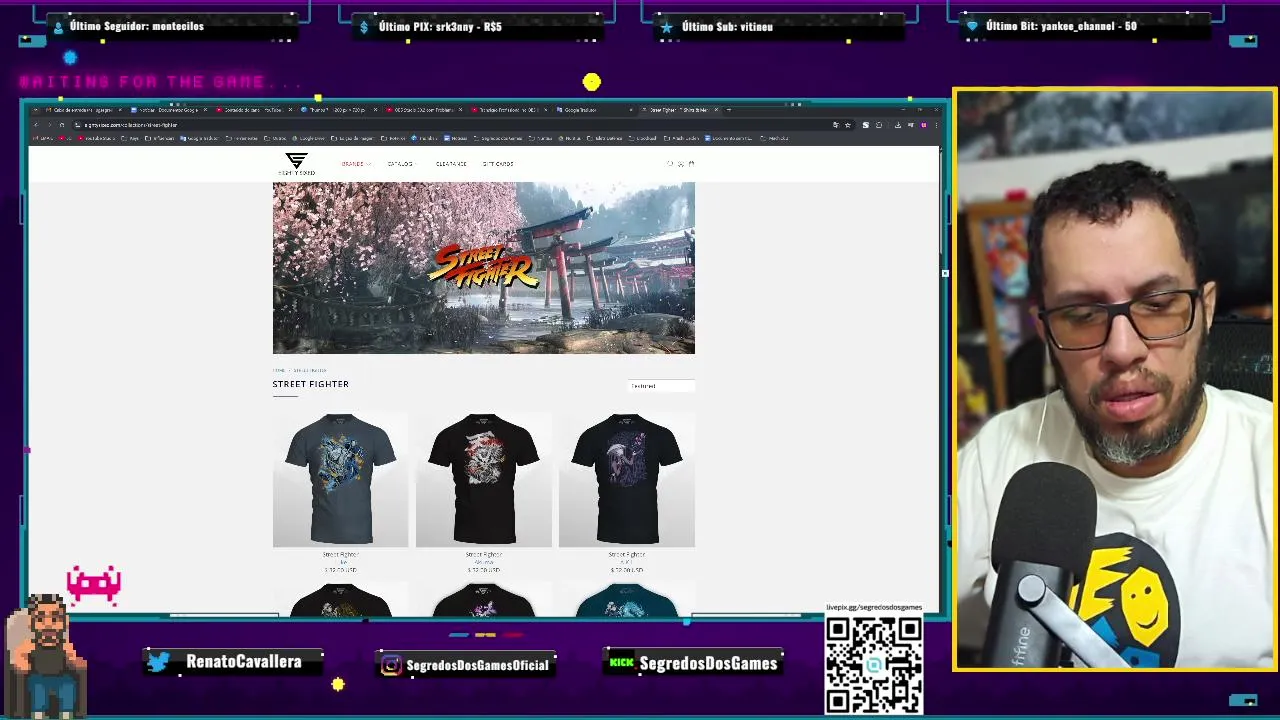Open a new browser tab with plus button
This screenshot has width=1280, height=720.
click(729, 110)
